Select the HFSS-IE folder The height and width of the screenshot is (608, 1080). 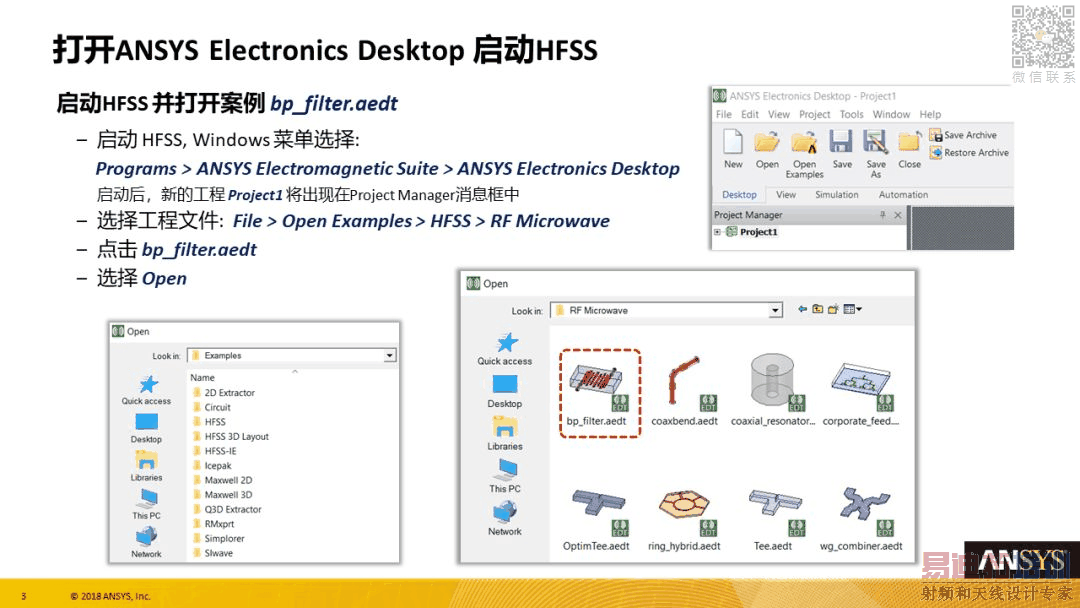pos(214,451)
